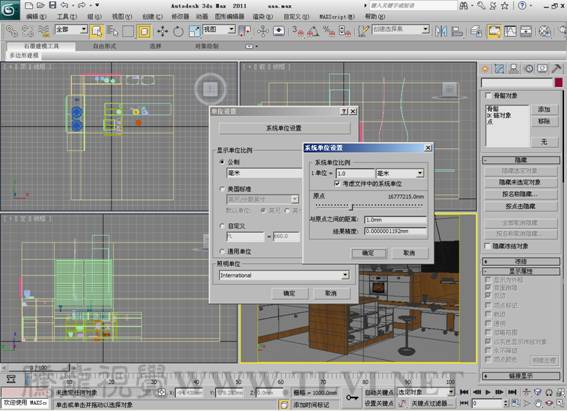Open the 视图 menu
567x411 pixels.
pyautogui.click(x=122, y=17)
